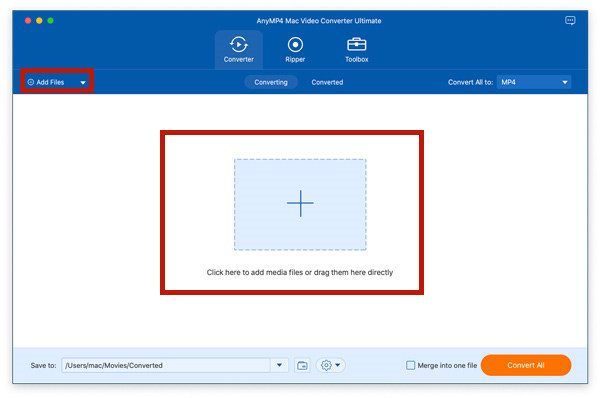Viewport: 600px width, 398px height.
Task: Maximize the window with green button
Action: (x=51, y=21)
